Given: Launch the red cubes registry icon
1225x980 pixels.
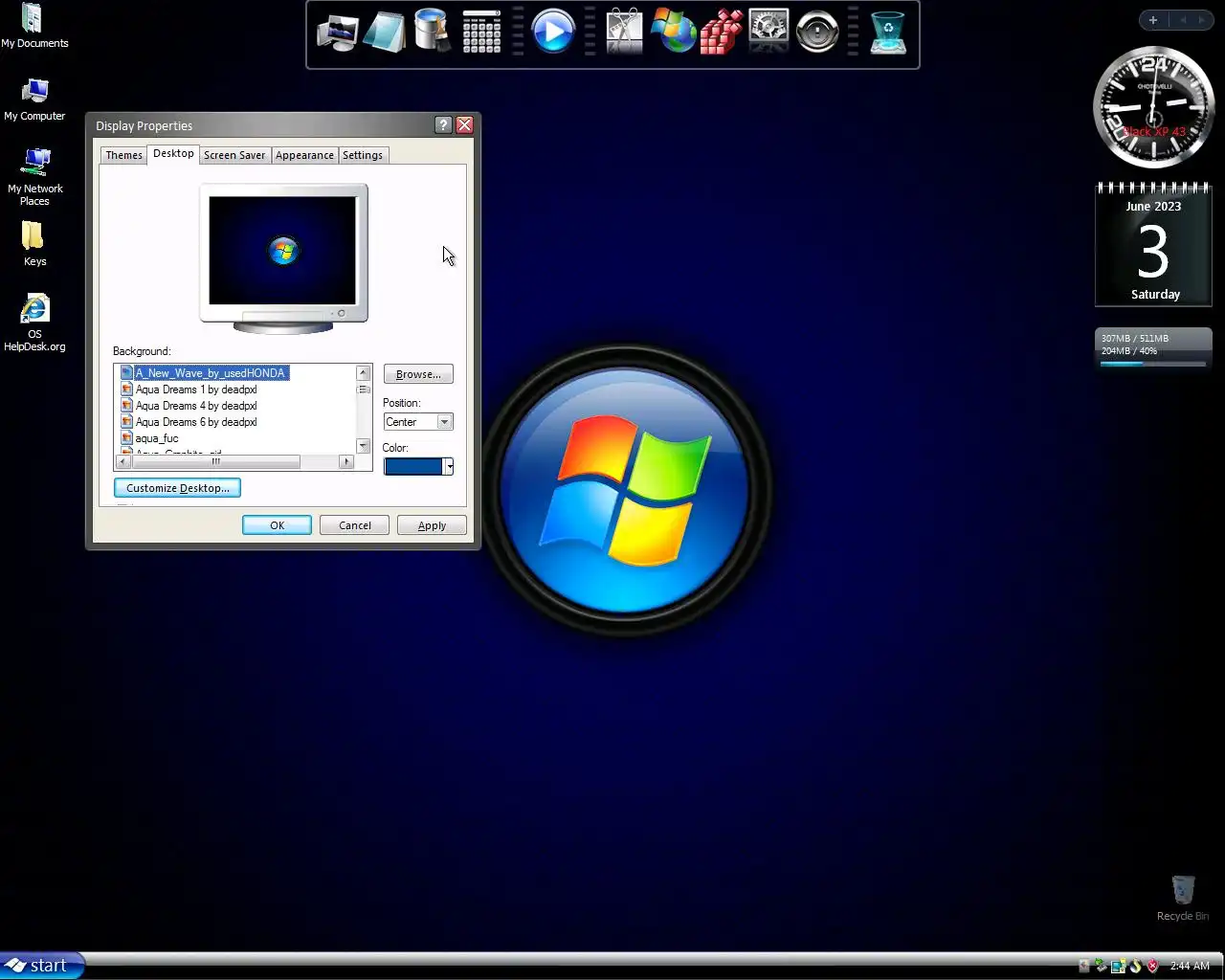Looking at the screenshot, I should pyautogui.click(x=721, y=33).
